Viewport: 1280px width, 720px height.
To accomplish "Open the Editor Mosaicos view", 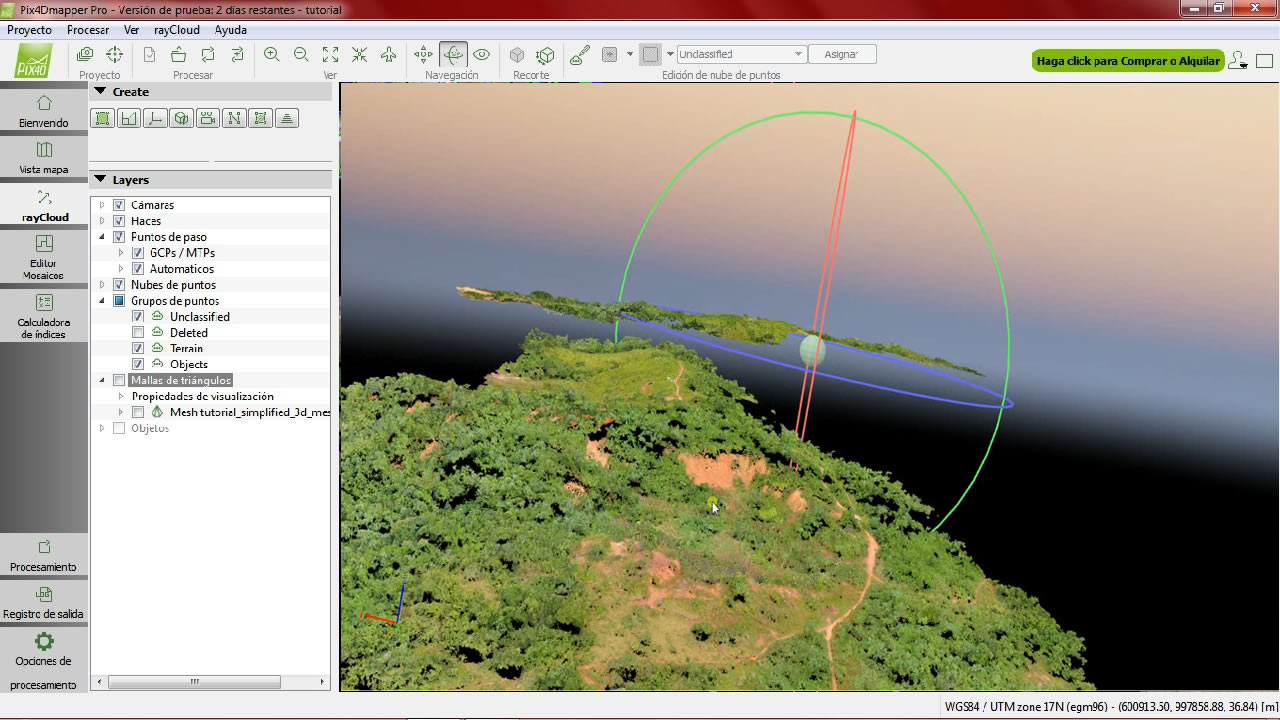I will click(44, 257).
